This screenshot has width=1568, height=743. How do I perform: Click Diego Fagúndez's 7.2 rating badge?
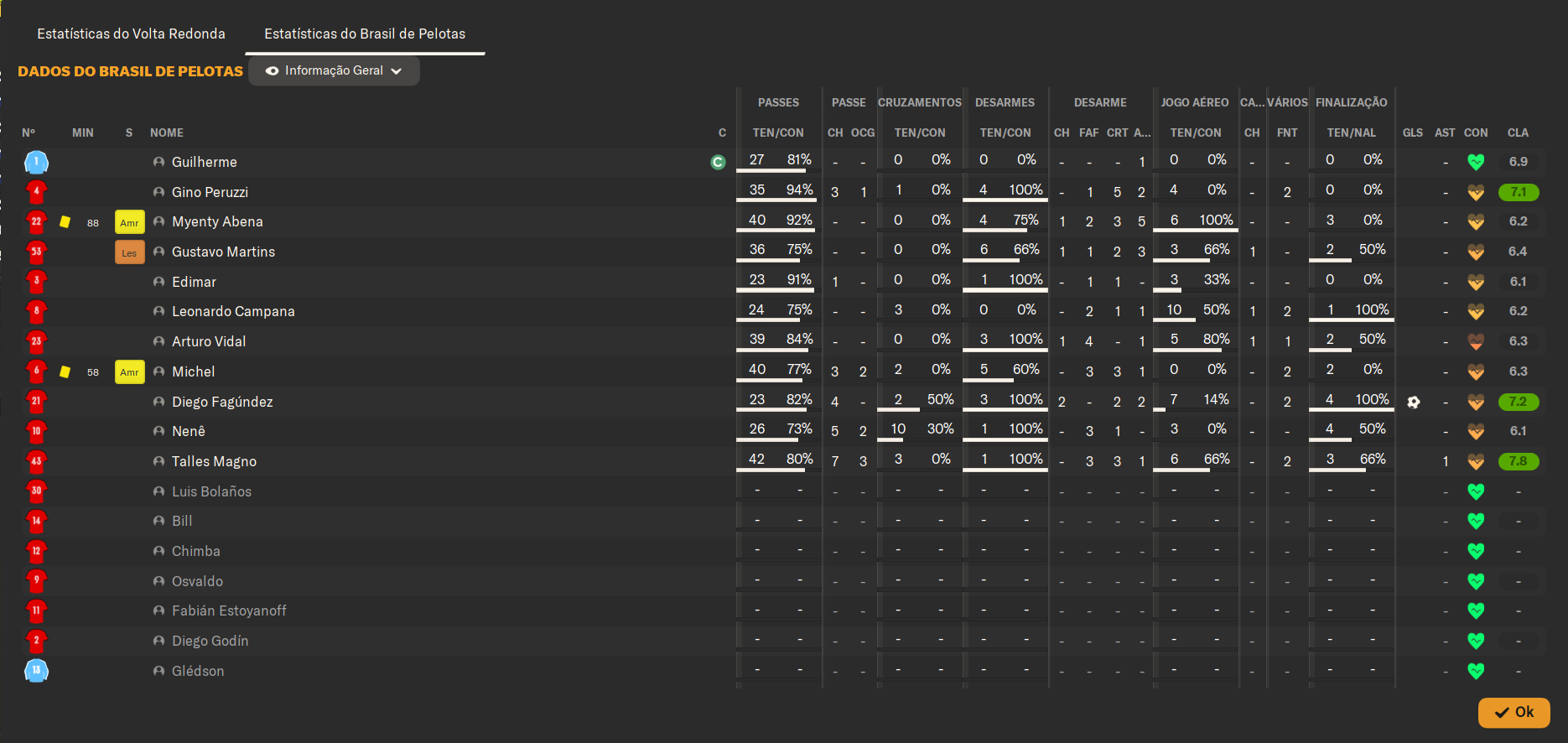tap(1519, 402)
